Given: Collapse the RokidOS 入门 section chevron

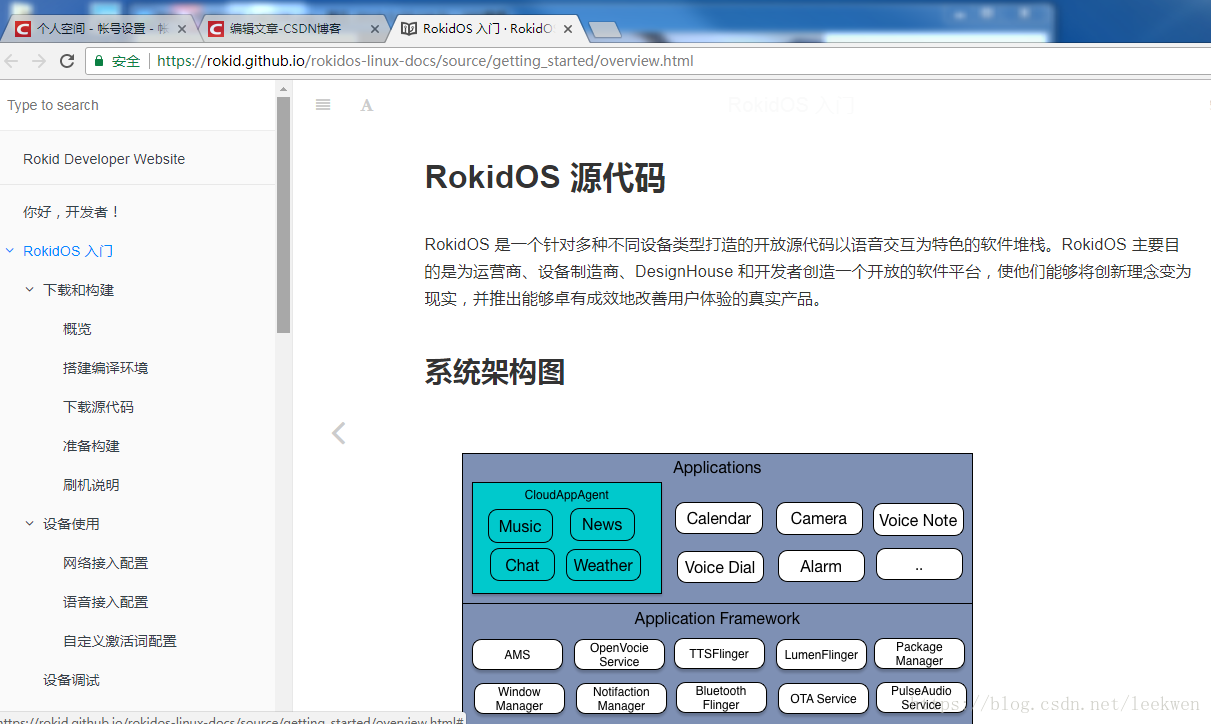Looking at the screenshot, I should (10, 251).
